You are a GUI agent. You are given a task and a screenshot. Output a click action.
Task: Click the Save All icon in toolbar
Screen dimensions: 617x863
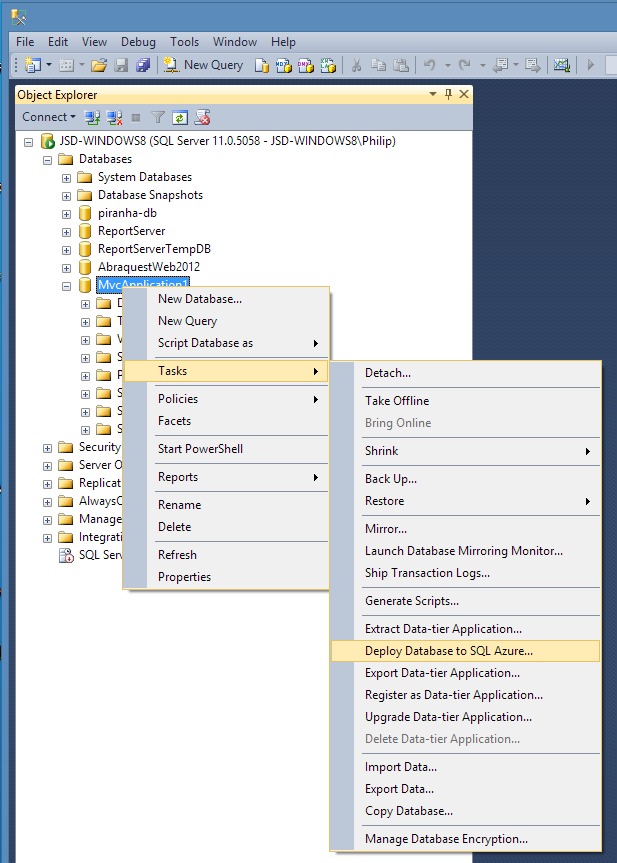(142, 65)
